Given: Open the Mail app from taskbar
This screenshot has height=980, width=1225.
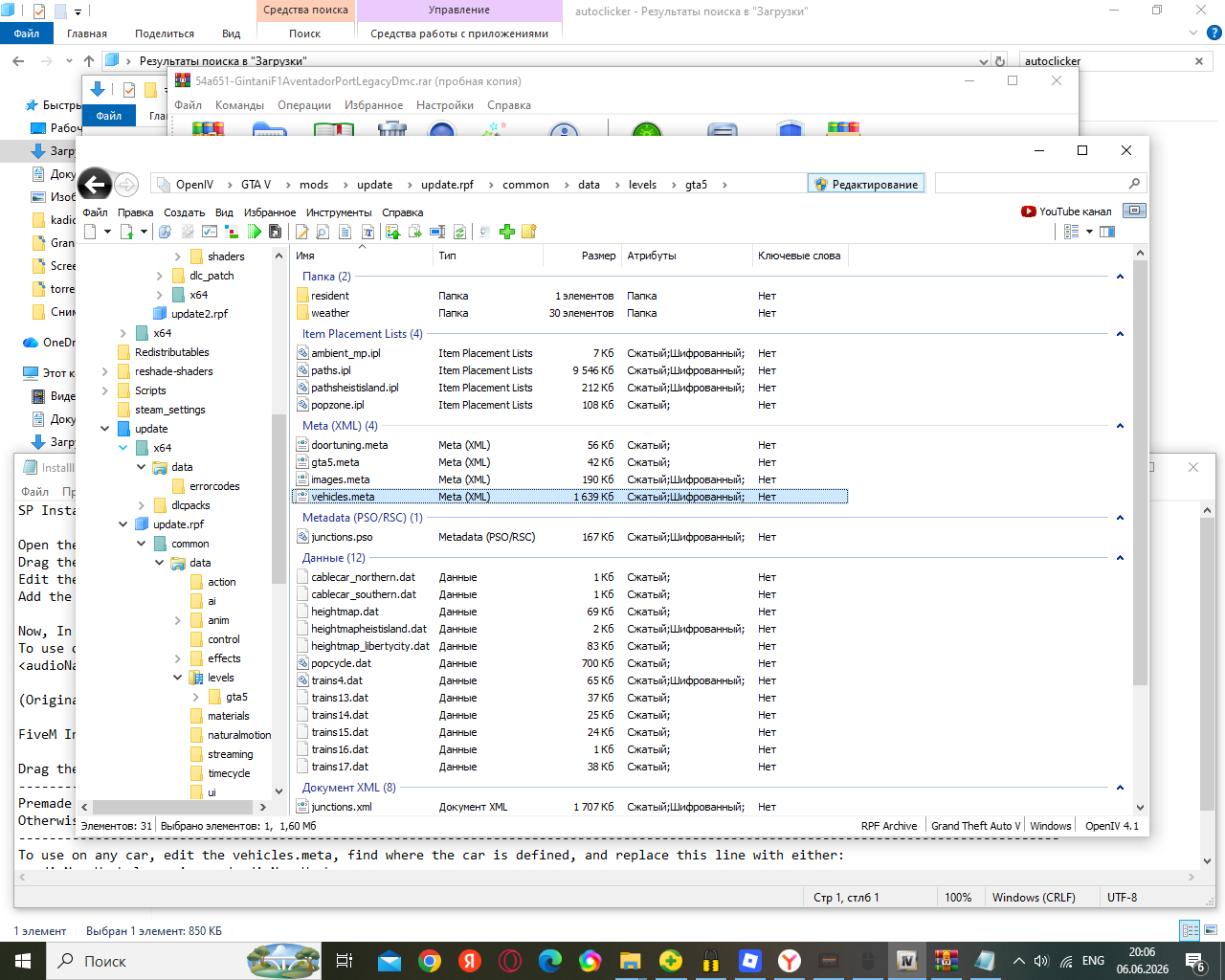Looking at the screenshot, I should click(390, 961).
